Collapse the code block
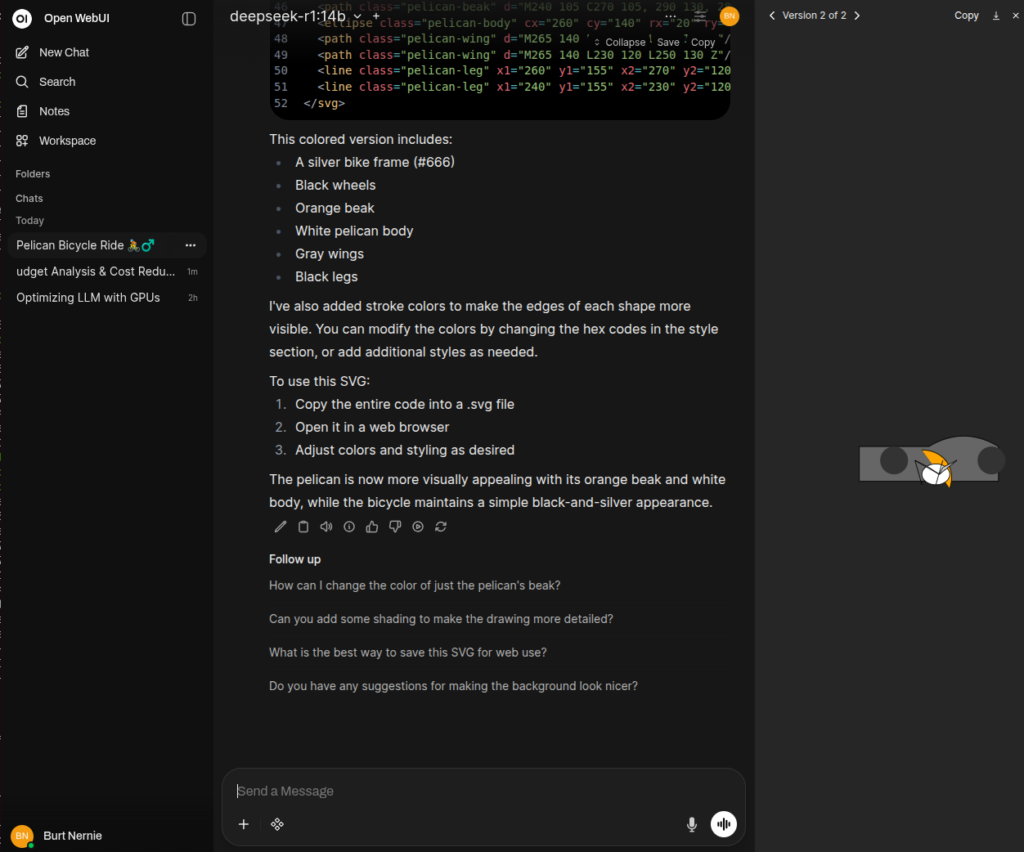The image size is (1024, 852). point(620,42)
